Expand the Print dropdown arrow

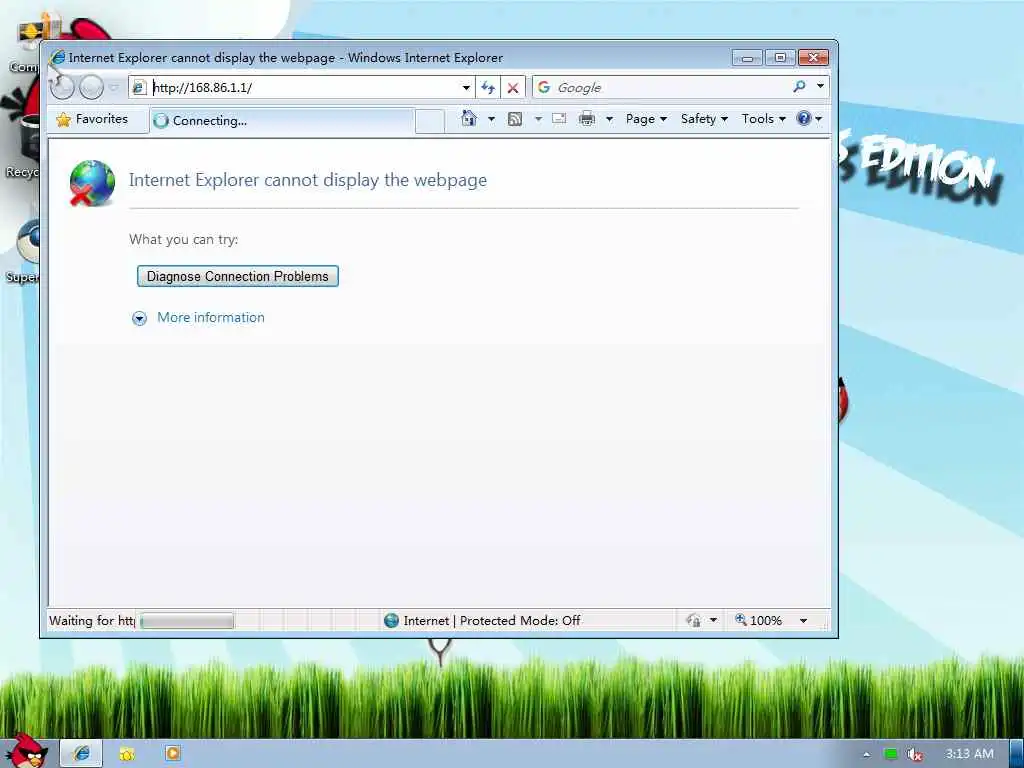click(609, 119)
